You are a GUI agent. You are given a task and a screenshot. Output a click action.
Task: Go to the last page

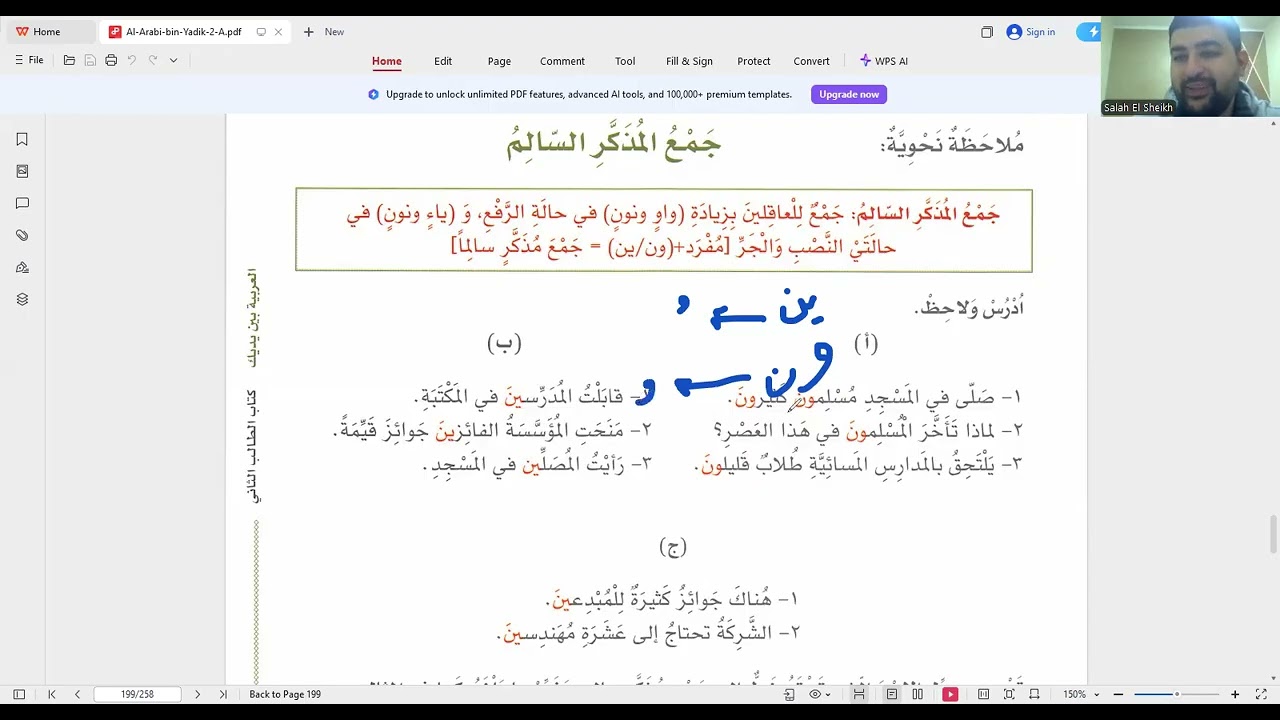click(222, 694)
